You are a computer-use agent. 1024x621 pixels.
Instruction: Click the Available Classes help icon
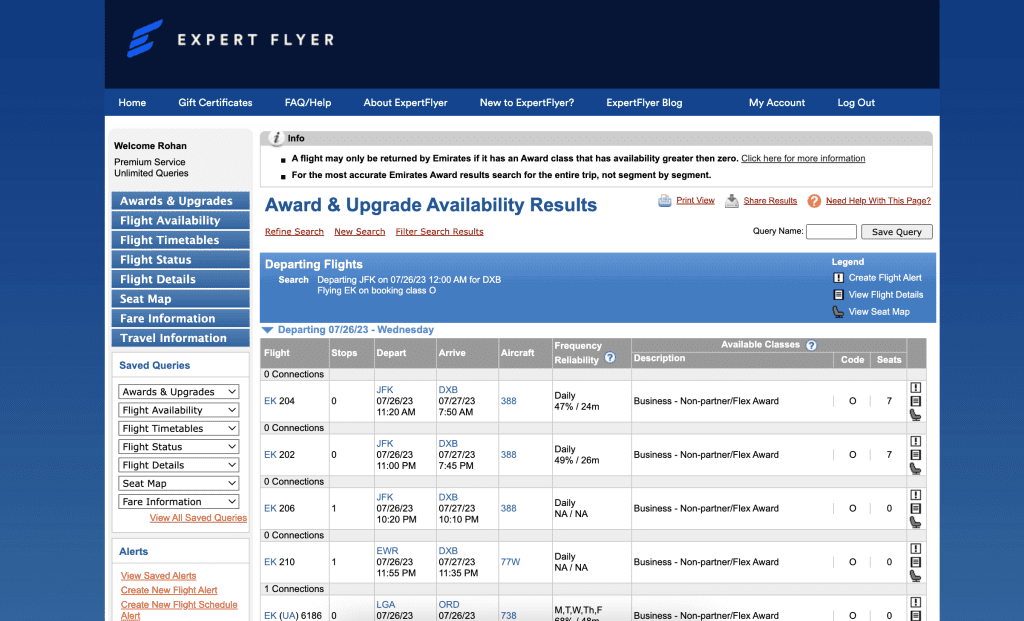click(811, 345)
